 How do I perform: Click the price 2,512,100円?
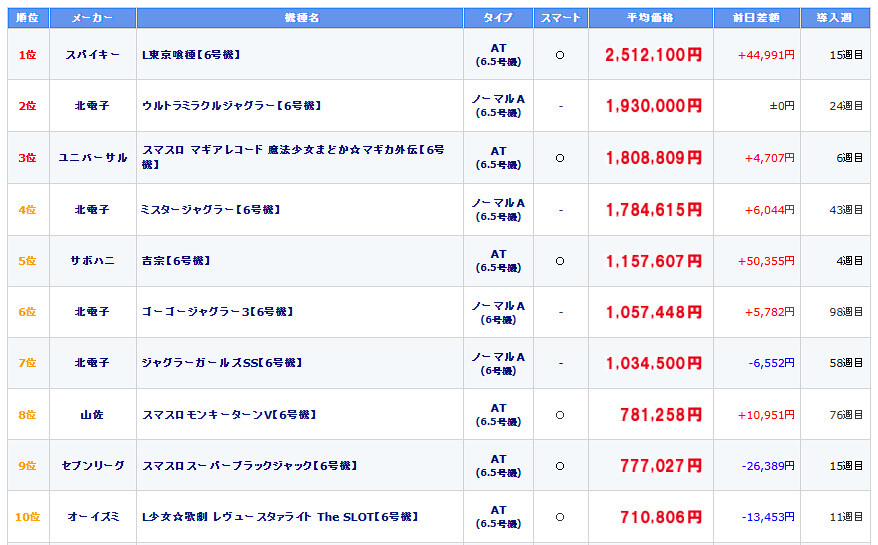pos(653,55)
